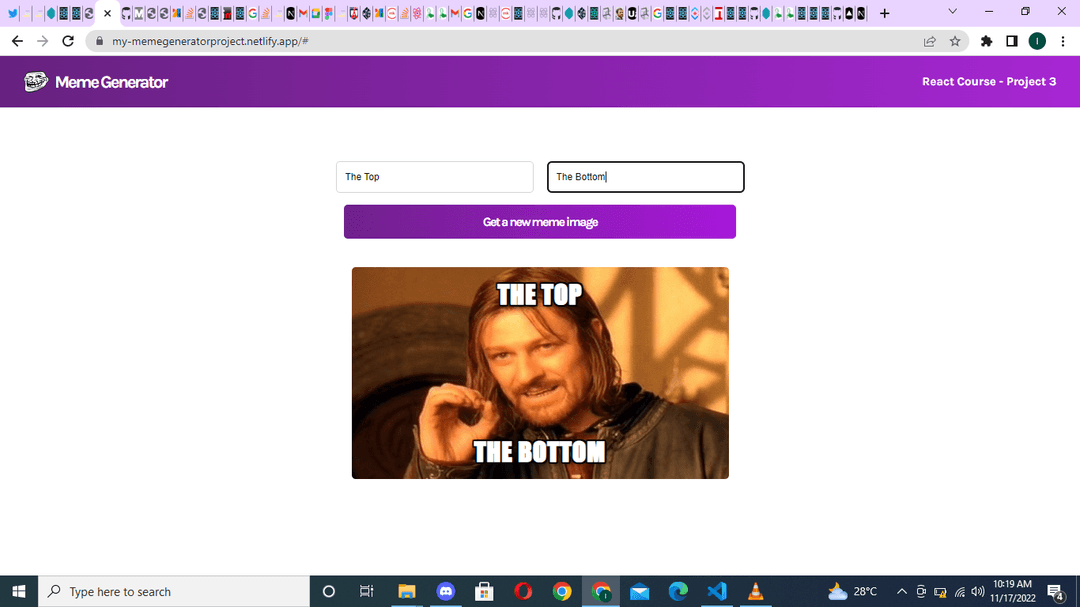Close the active meme generator tab
The width and height of the screenshot is (1080, 607).
tap(107, 13)
